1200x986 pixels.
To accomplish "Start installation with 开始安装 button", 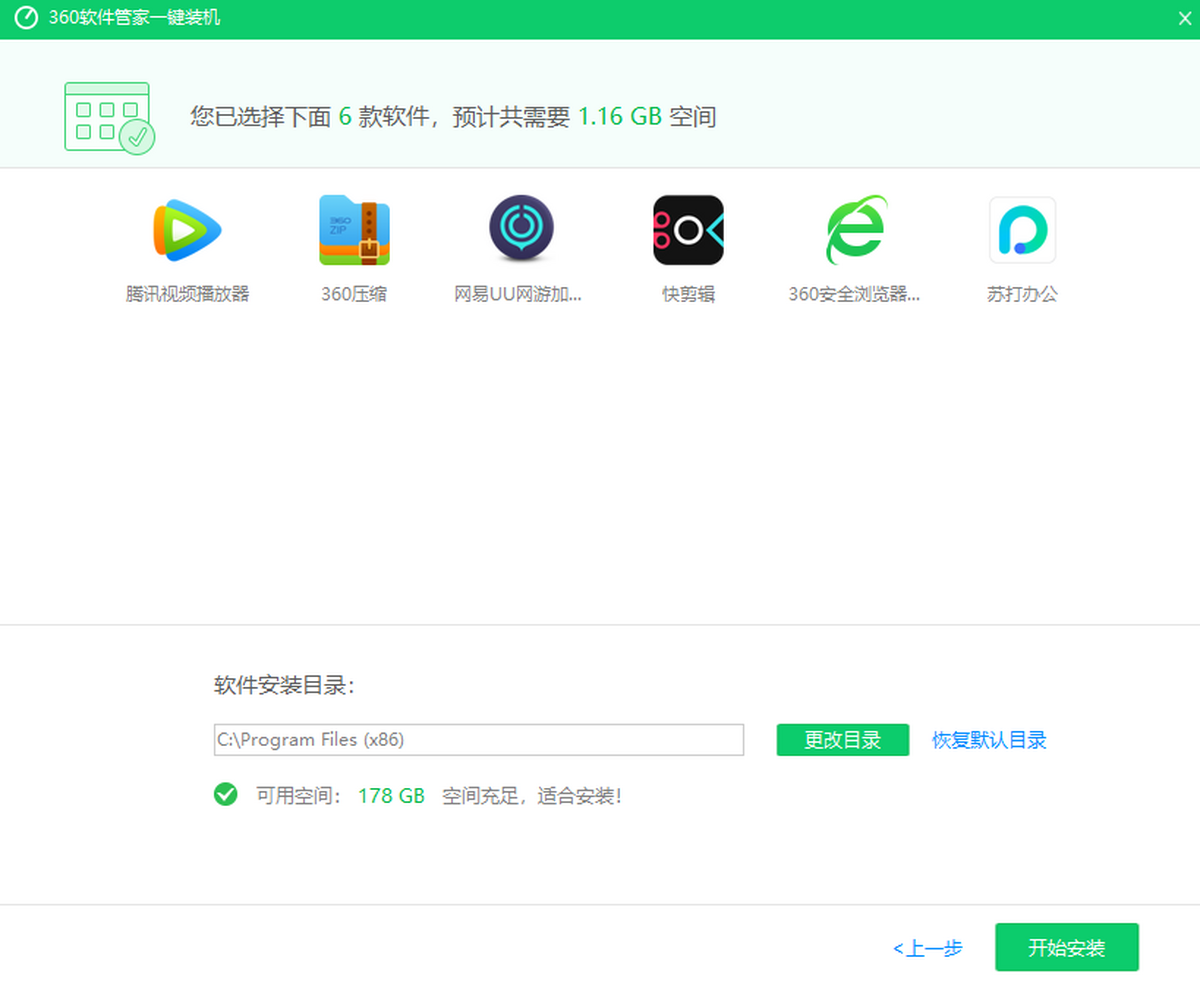I will (x=1067, y=947).
